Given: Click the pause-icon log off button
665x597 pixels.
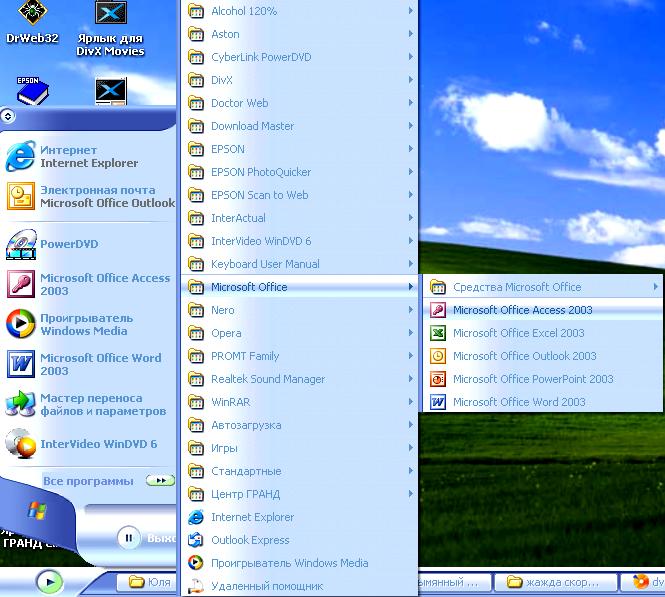Looking at the screenshot, I should tap(129, 538).
